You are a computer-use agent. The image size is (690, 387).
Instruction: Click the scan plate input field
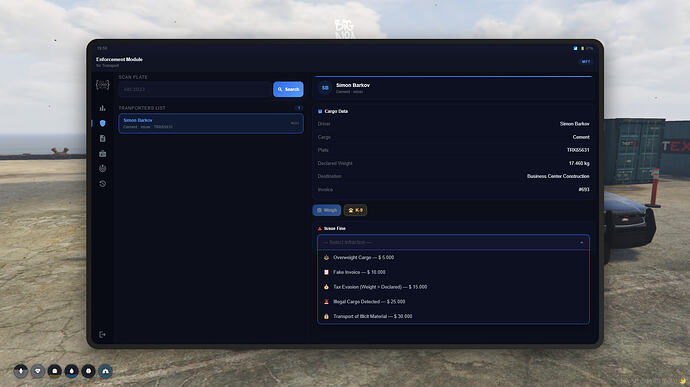pos(195,89)
